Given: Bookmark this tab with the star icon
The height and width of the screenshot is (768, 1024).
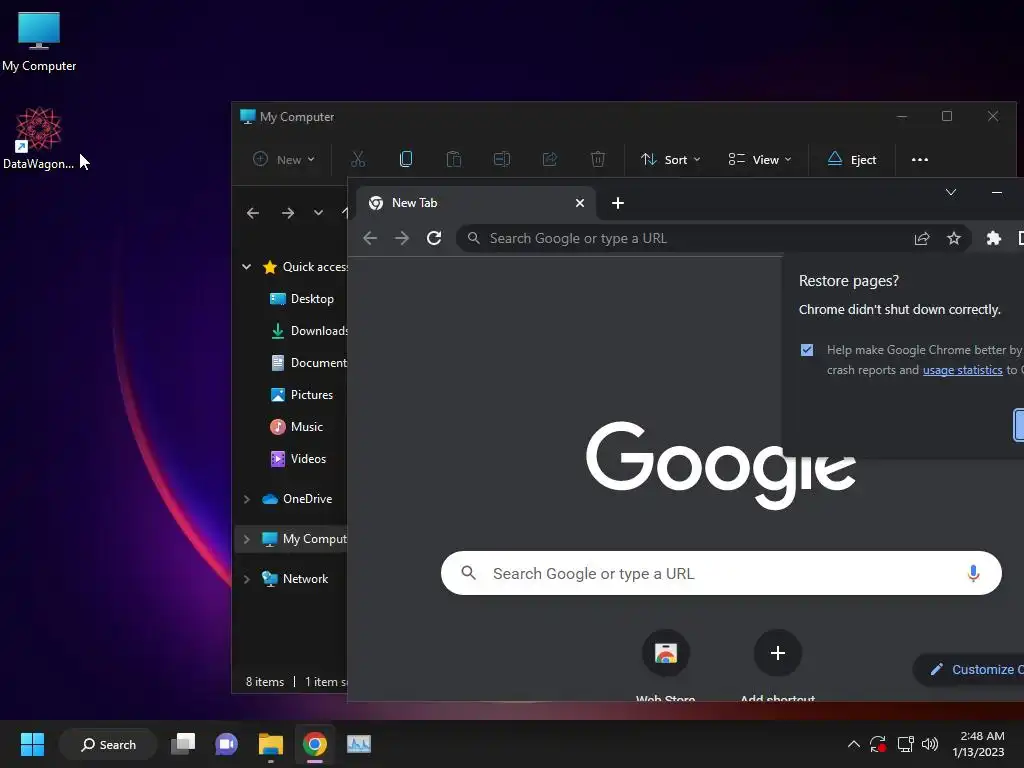Looking at the screenshot, I should coord(954,238).
